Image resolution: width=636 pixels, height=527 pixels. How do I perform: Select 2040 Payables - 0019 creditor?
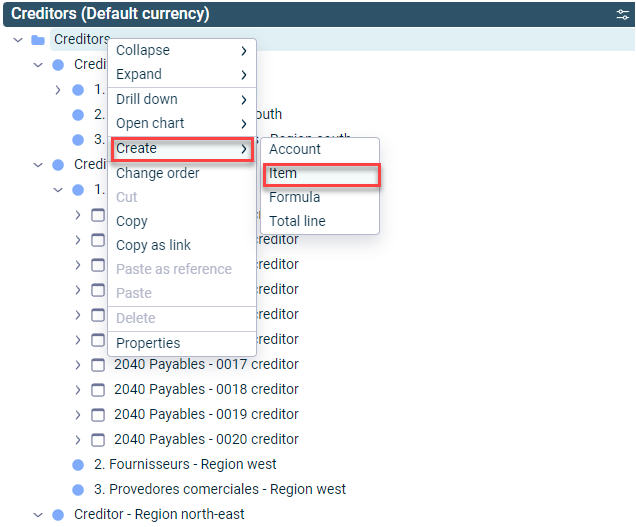(x=206, y=414)
